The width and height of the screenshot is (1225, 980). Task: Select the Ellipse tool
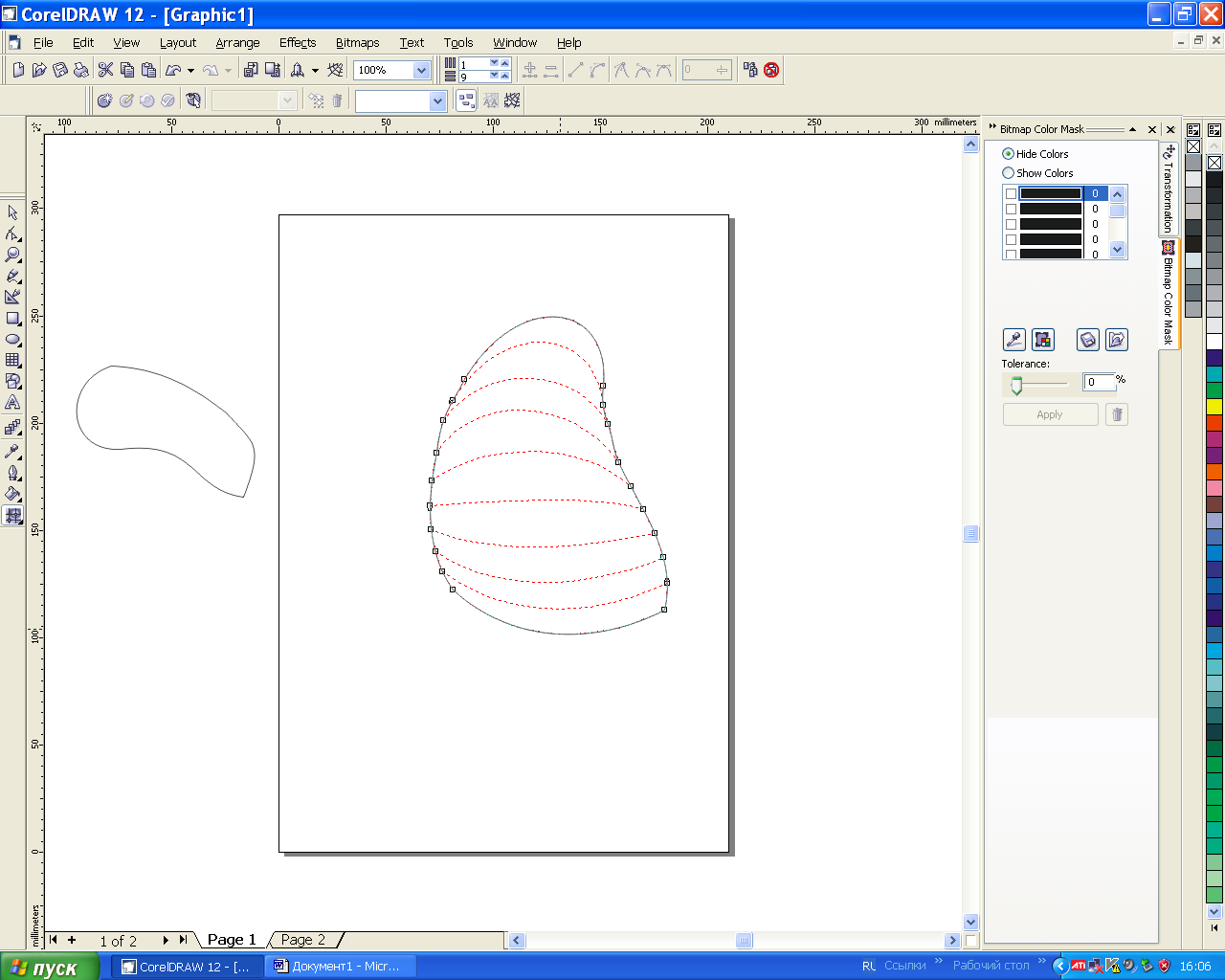coord(12,339)
